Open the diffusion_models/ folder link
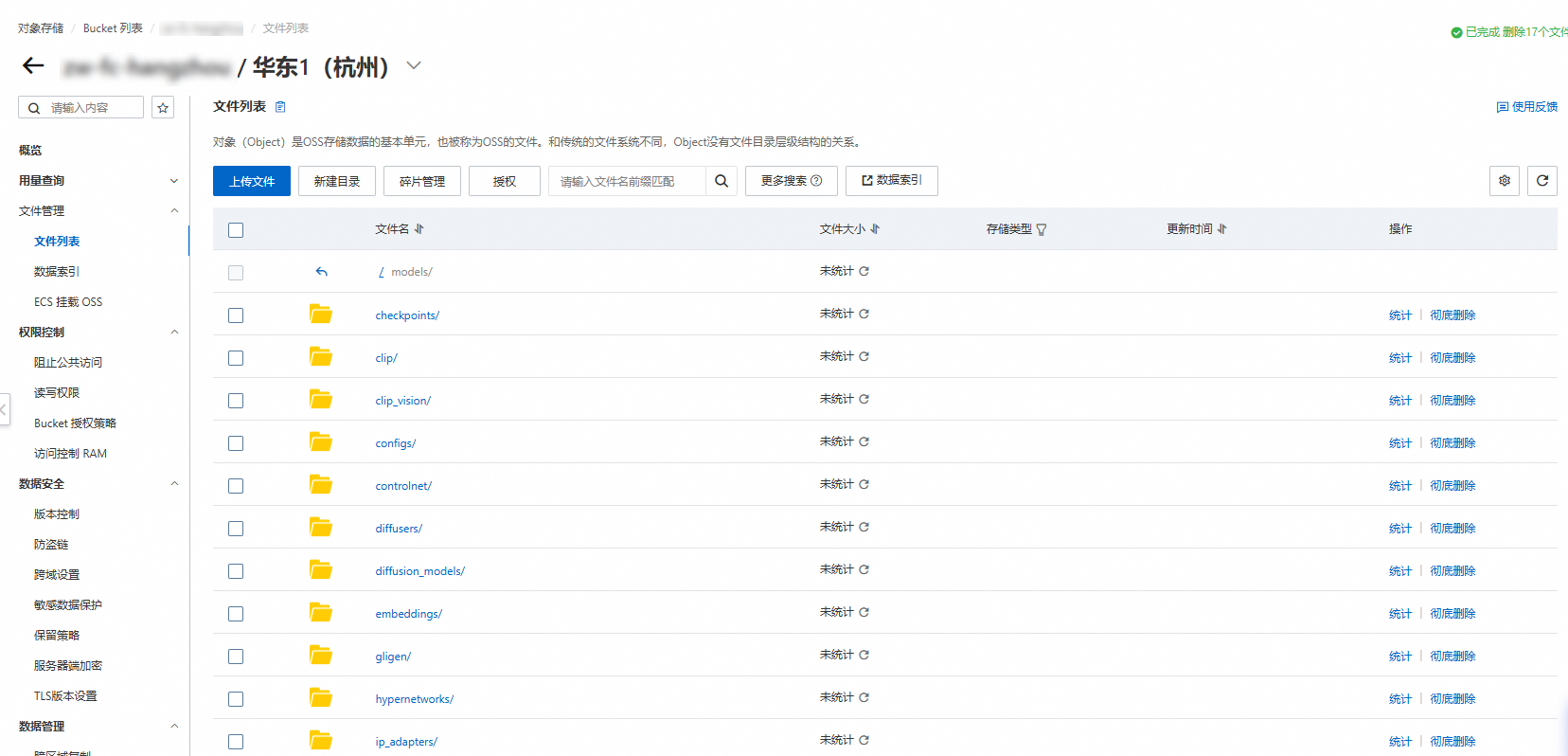Screen dimensions: 1568x756 pos(419,571)
